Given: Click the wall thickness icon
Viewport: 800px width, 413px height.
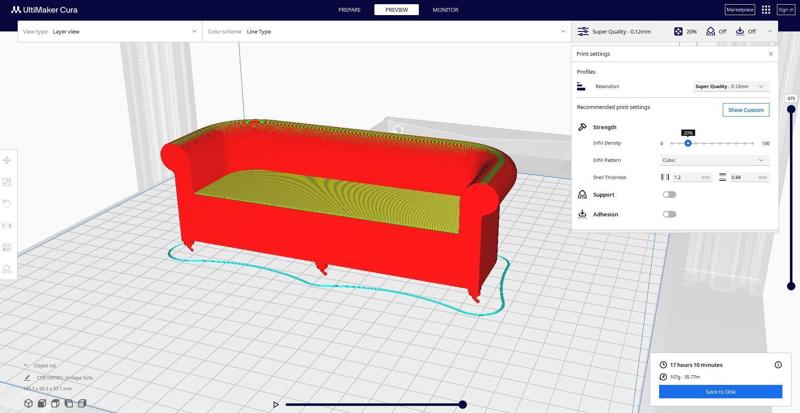Looking at the screenshot, I should pyautogui.click(x=665, y=177).
